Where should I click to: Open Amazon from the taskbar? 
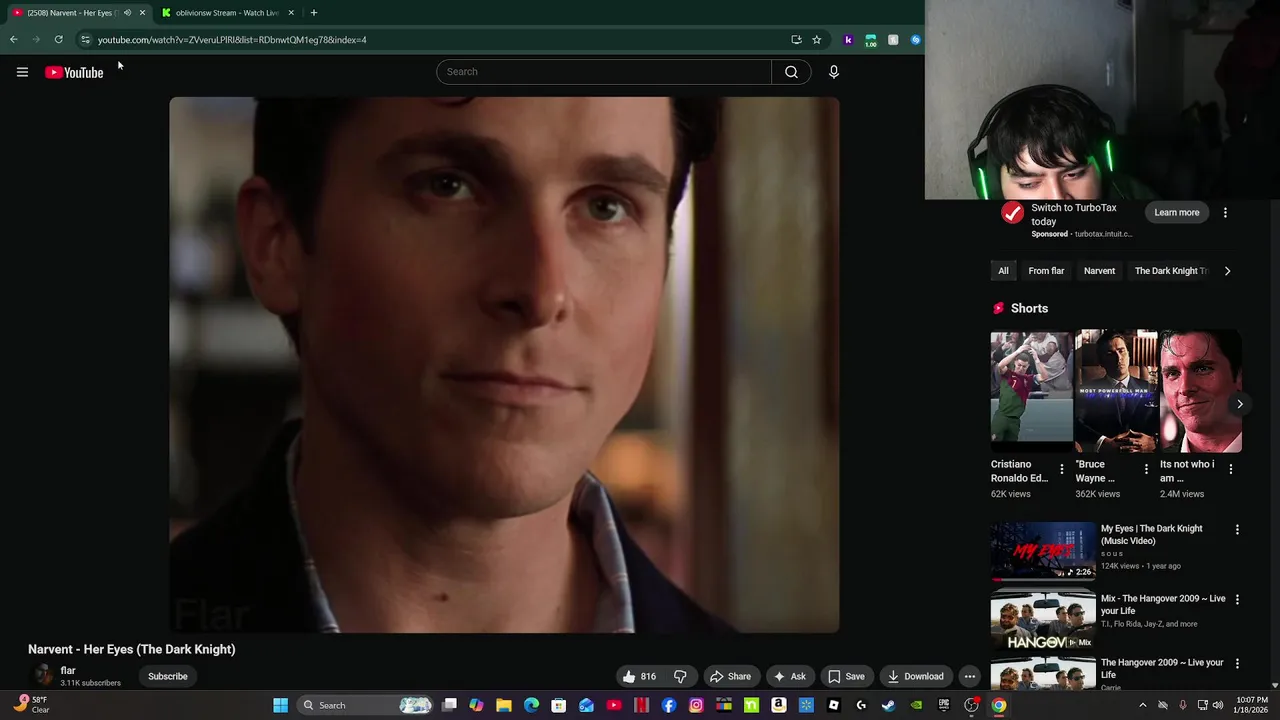(779, 705)
